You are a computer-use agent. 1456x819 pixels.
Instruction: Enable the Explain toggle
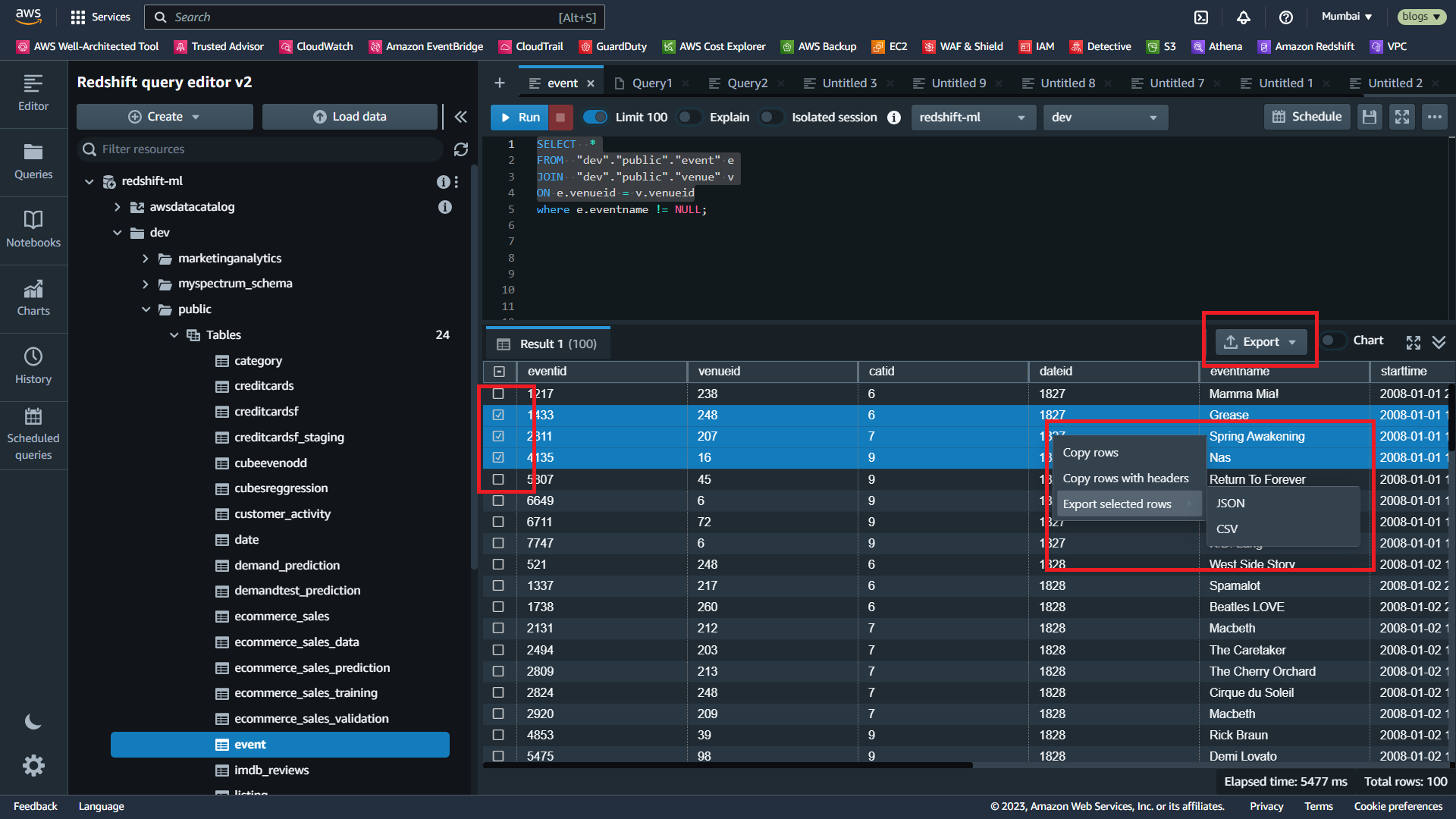tap(689, 117)
